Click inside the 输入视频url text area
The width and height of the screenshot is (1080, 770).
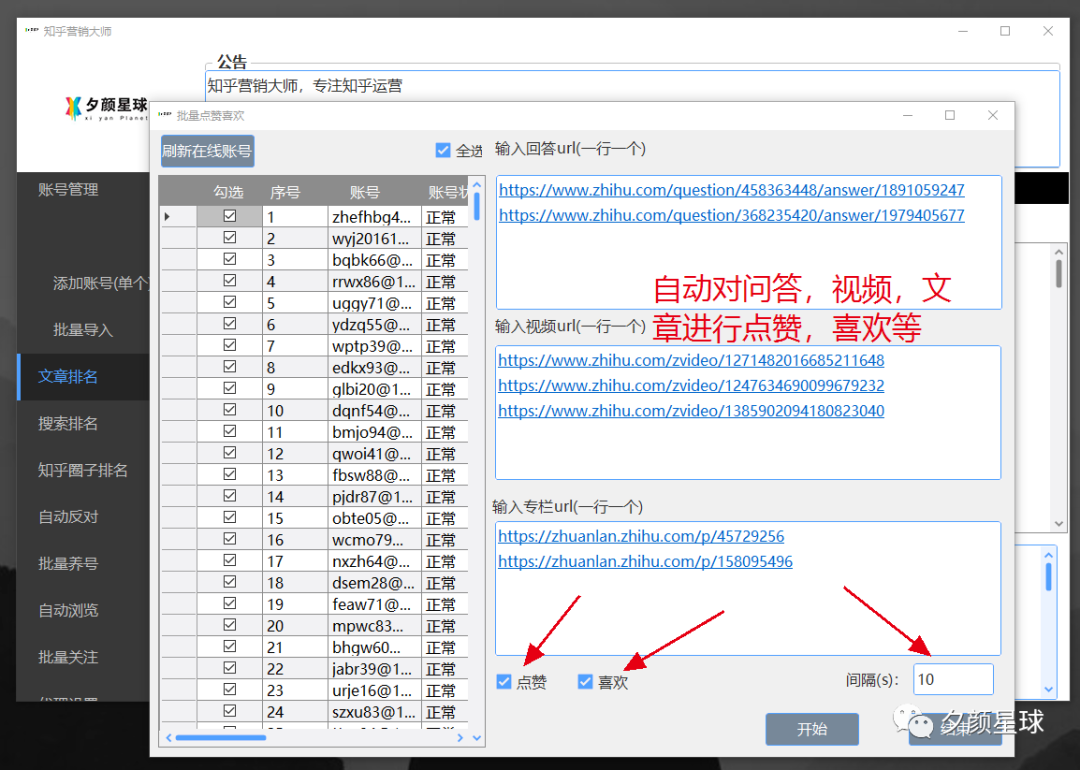[x=748, y=413]
